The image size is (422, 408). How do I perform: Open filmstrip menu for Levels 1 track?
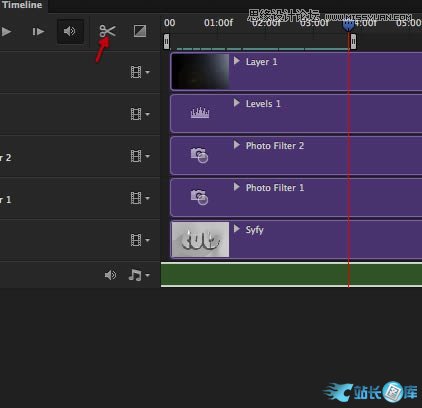(140, 114)
